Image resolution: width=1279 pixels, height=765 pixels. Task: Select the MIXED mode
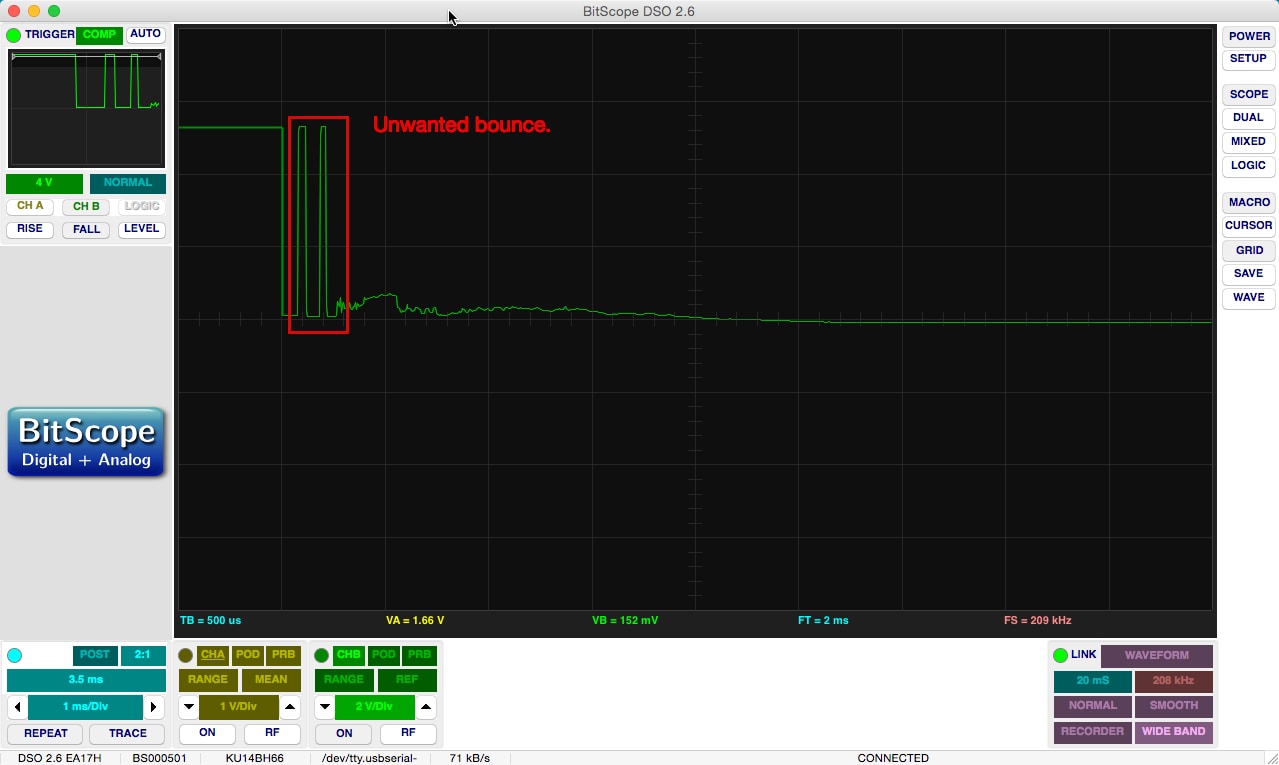coord(1248,142)
